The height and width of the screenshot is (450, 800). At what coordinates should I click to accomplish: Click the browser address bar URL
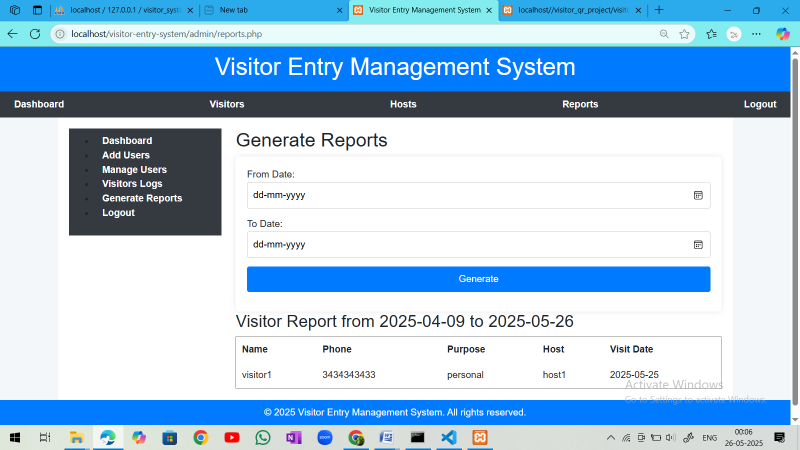point(167,34)
